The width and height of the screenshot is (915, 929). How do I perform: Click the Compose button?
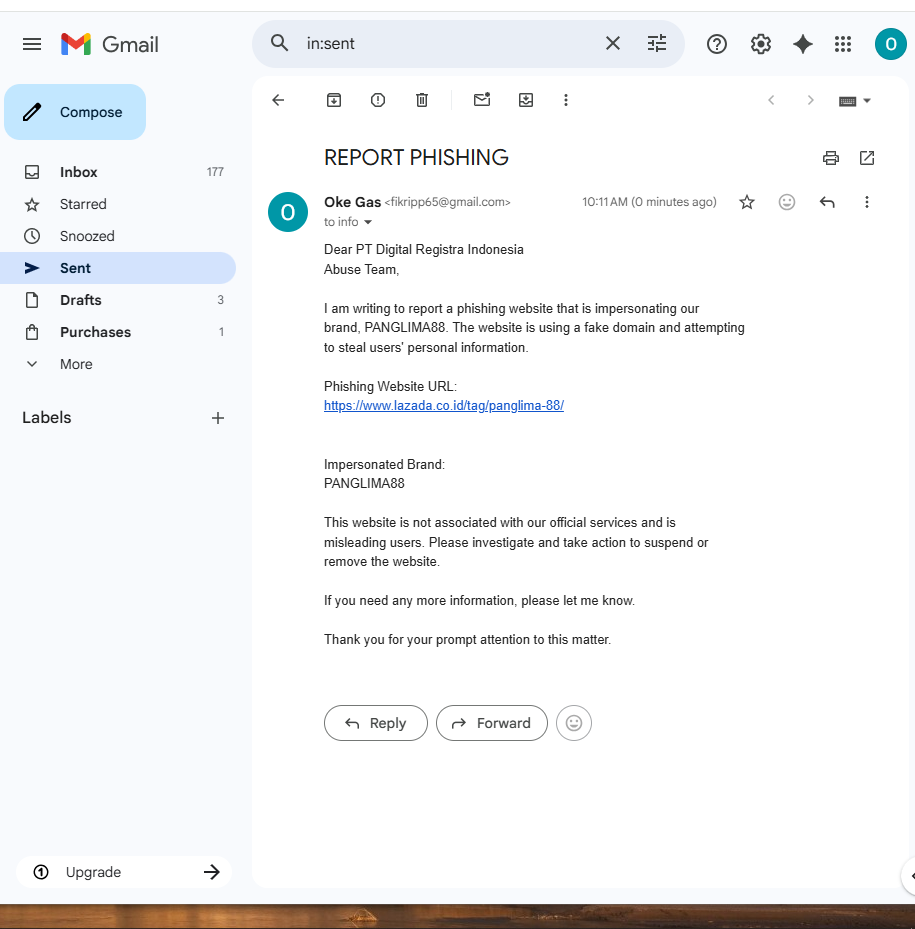(x=75, y=112)
